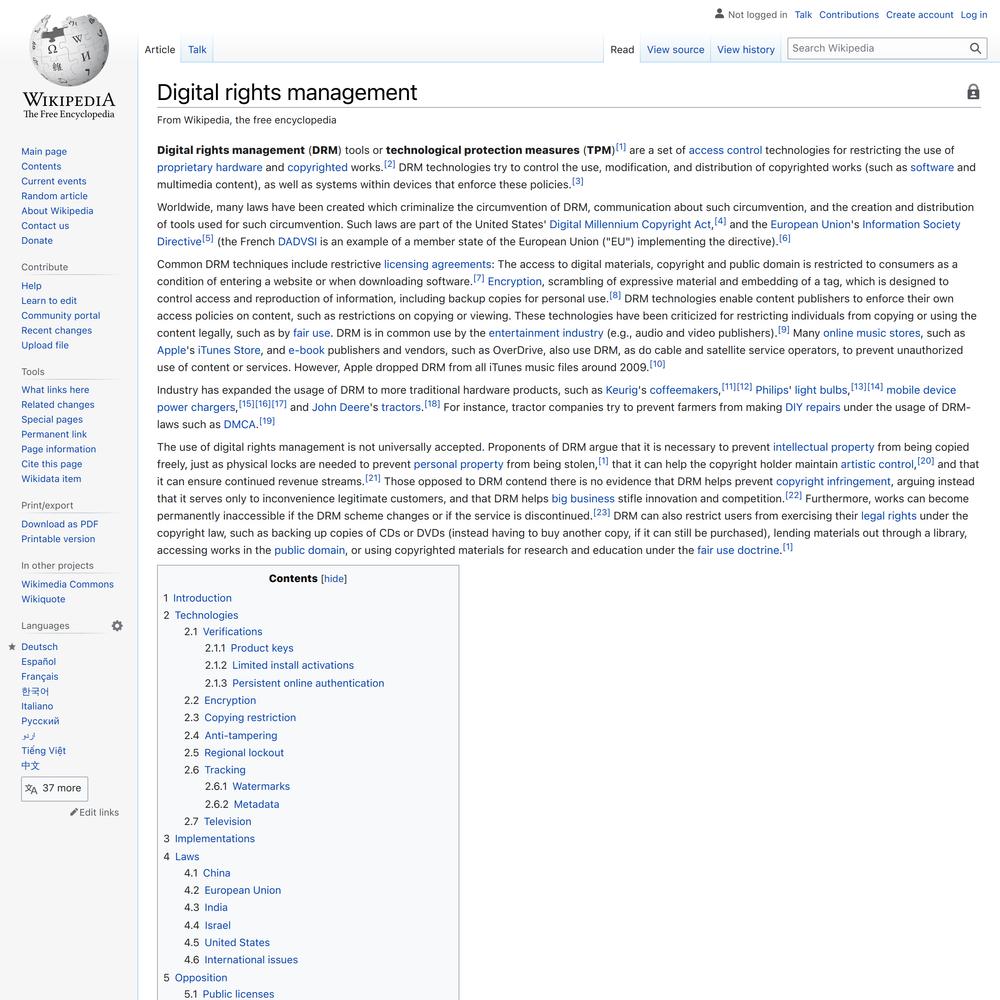Open the Wikidata item link

[x=51, y=479]
